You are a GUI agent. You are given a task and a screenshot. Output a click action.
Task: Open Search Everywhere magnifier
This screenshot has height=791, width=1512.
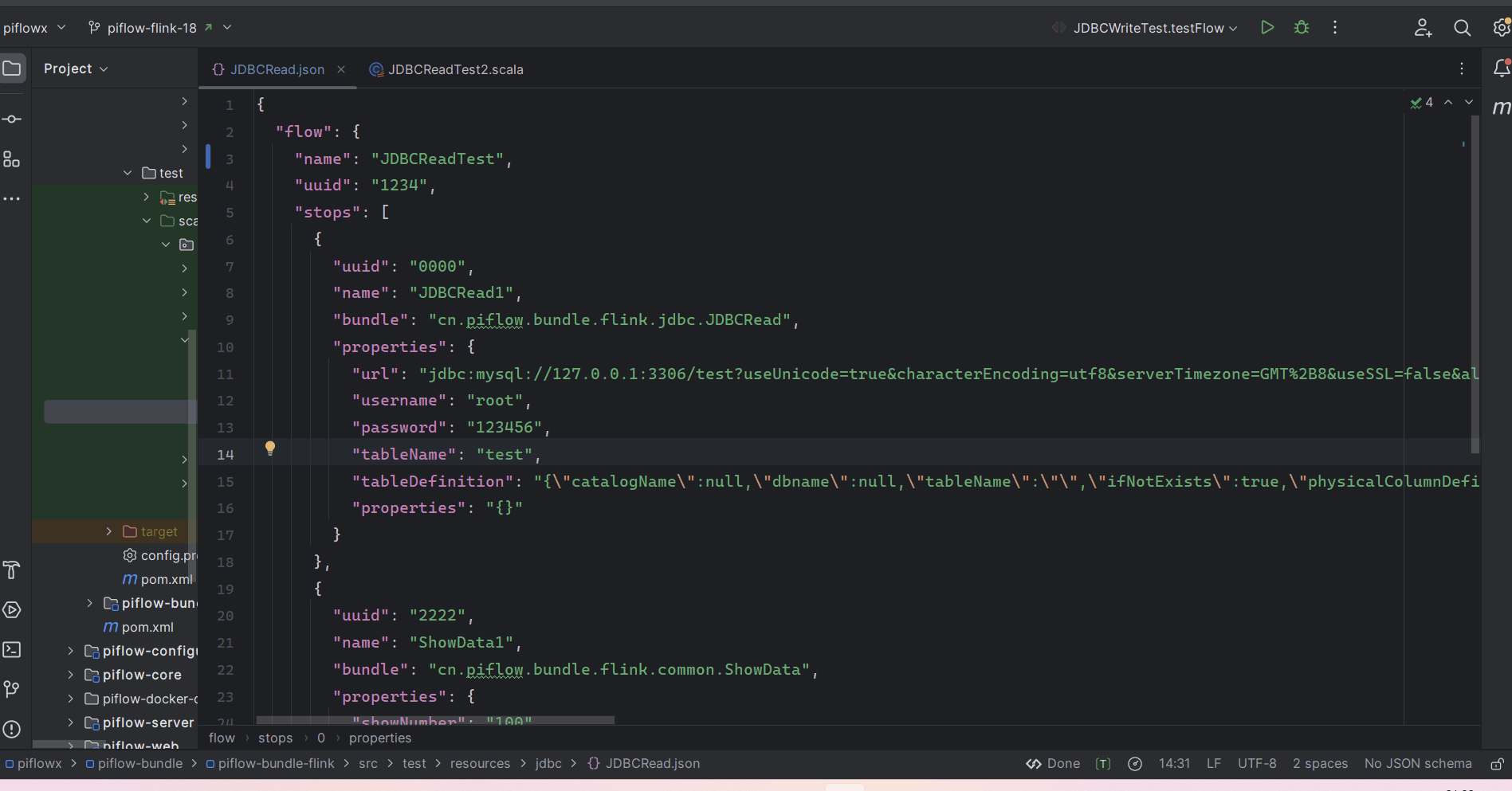coord(1462,28)
